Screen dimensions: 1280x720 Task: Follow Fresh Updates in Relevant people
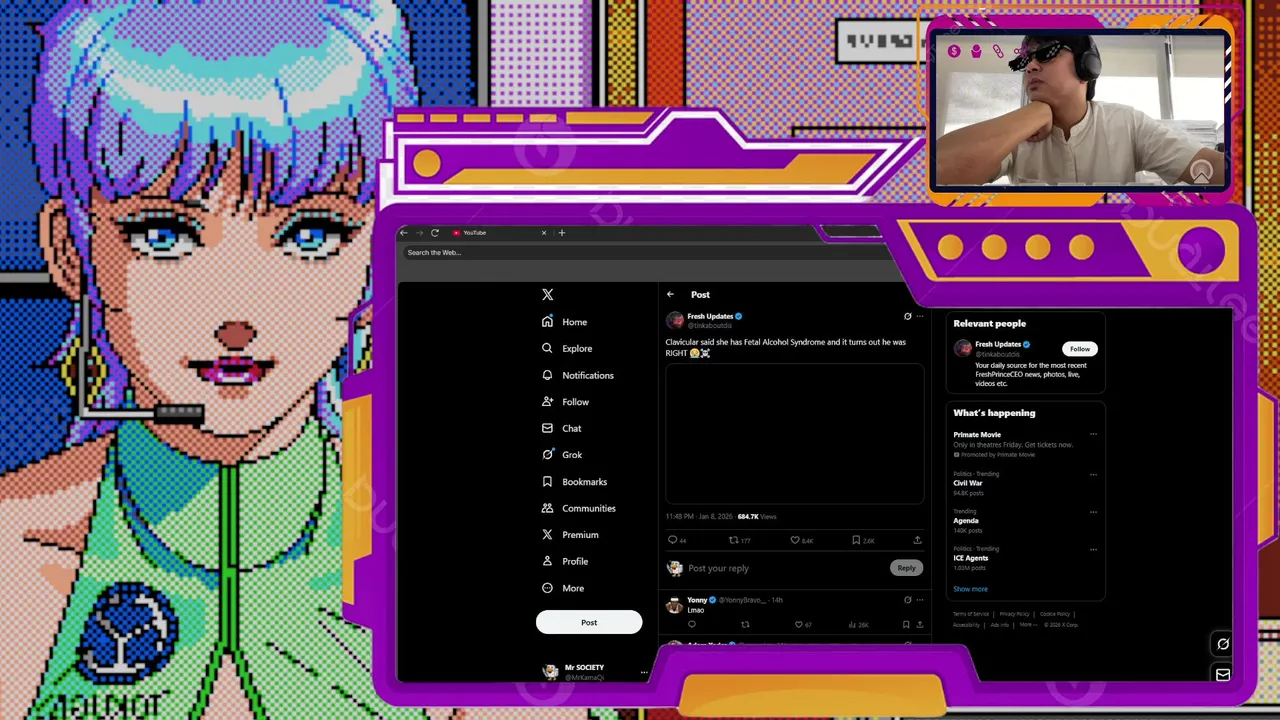point(1080,349)
